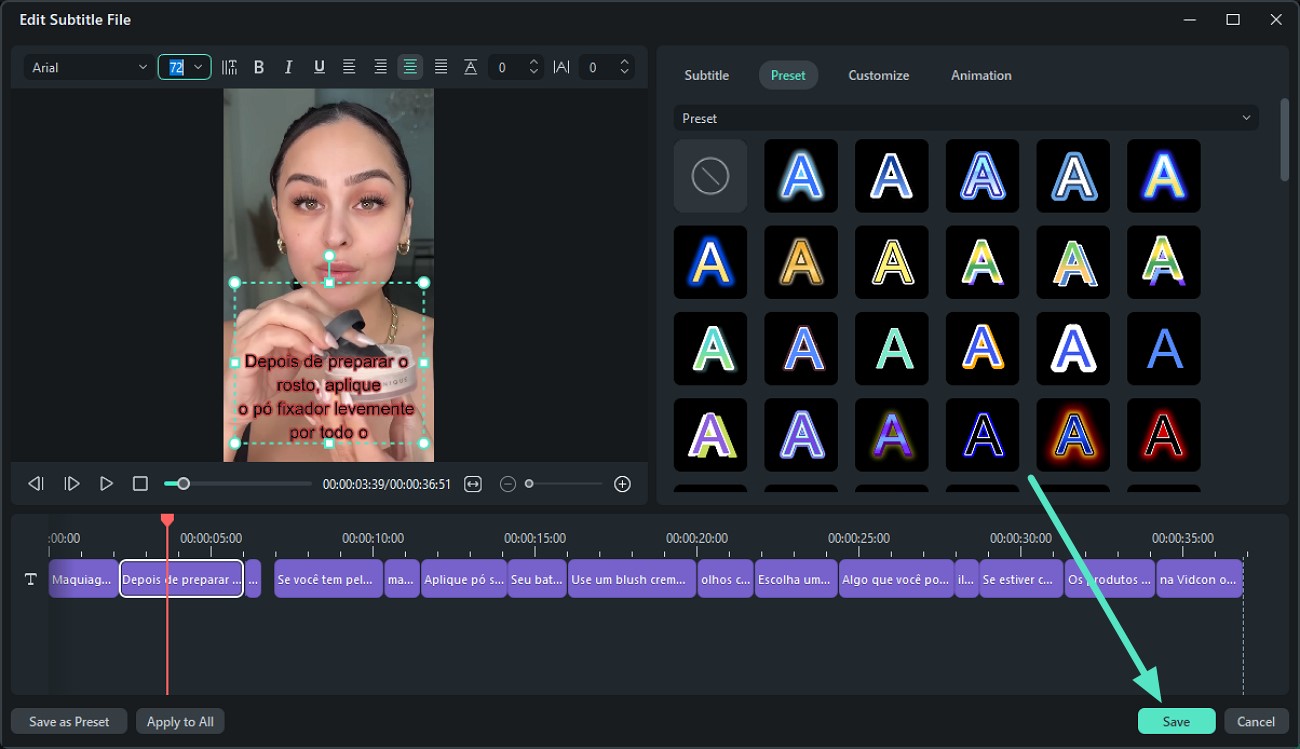Click Save as Preset
Image resolution: width=1300 pixels, height=749 pixels.
[x=69, y=721]
